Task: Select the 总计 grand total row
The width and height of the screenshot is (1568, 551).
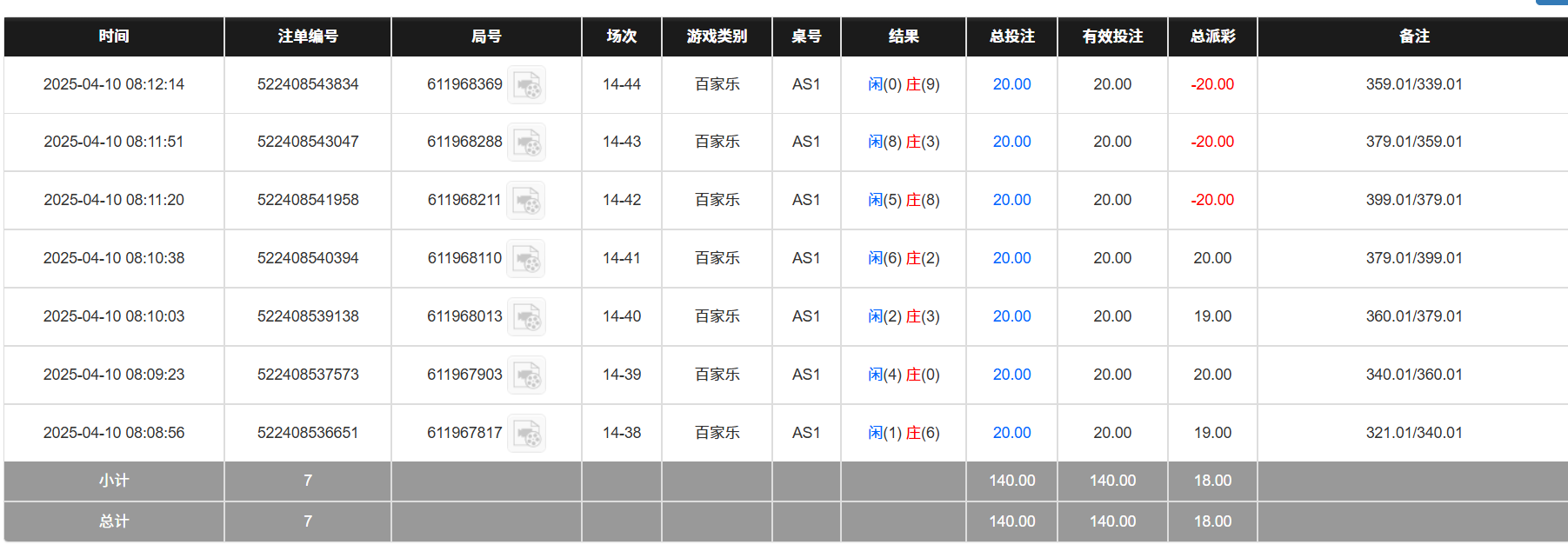Action: [113, 521]
